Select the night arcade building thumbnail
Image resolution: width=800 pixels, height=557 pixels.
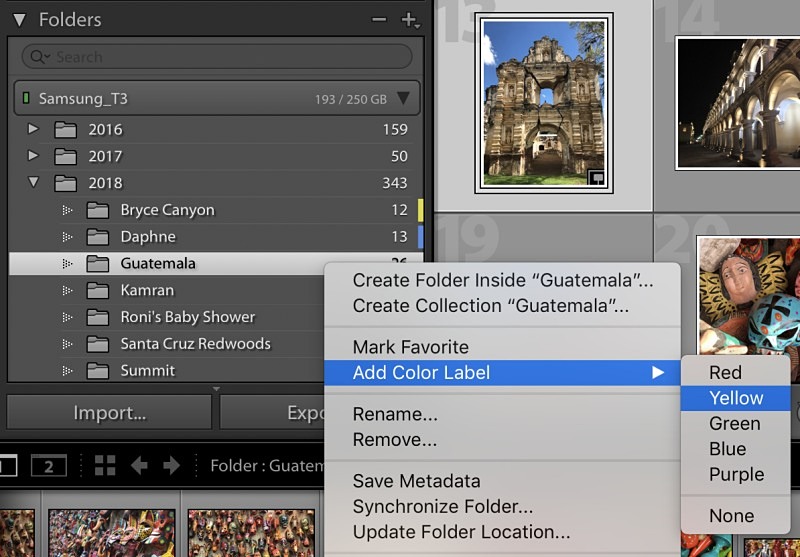coord(738,103)
